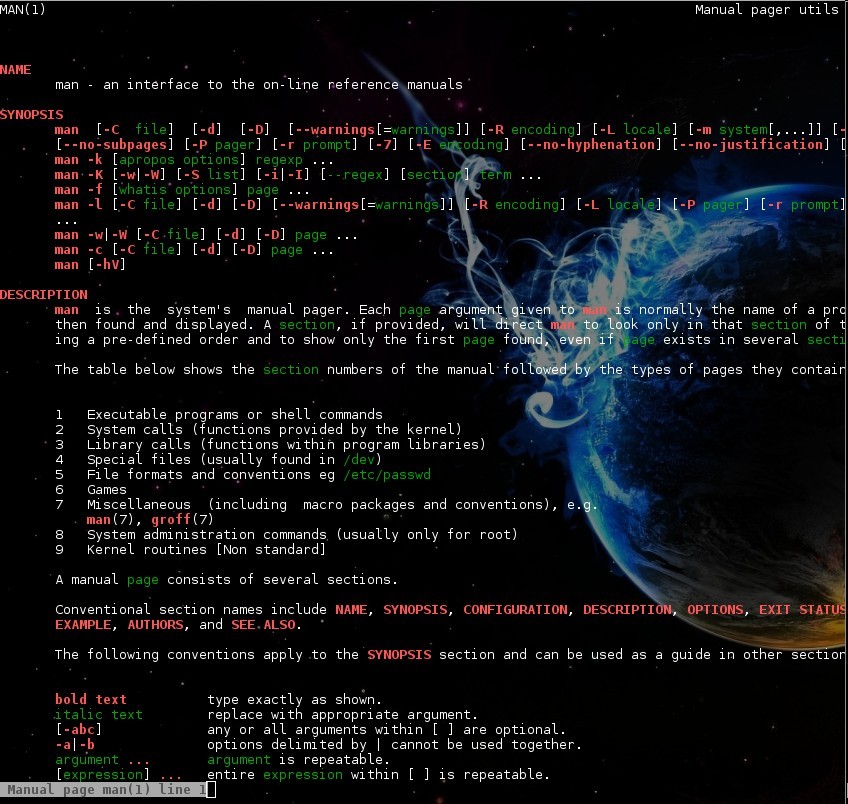This screenshot has height=804, width=848.
Task: Click row '6 Games'
Action: [x=91, y=490]
